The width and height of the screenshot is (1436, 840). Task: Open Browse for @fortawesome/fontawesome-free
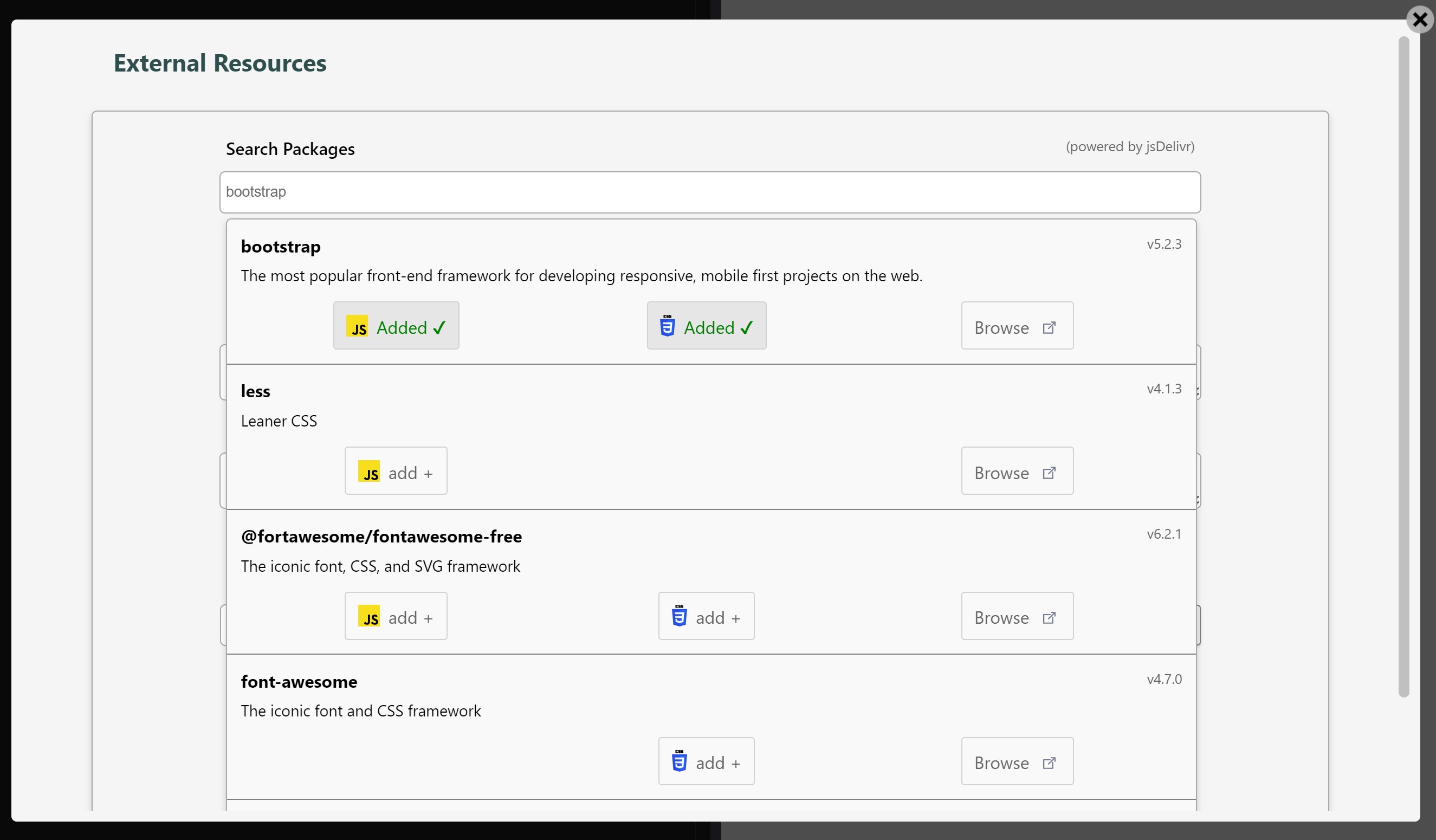[x=1017, y=616]
